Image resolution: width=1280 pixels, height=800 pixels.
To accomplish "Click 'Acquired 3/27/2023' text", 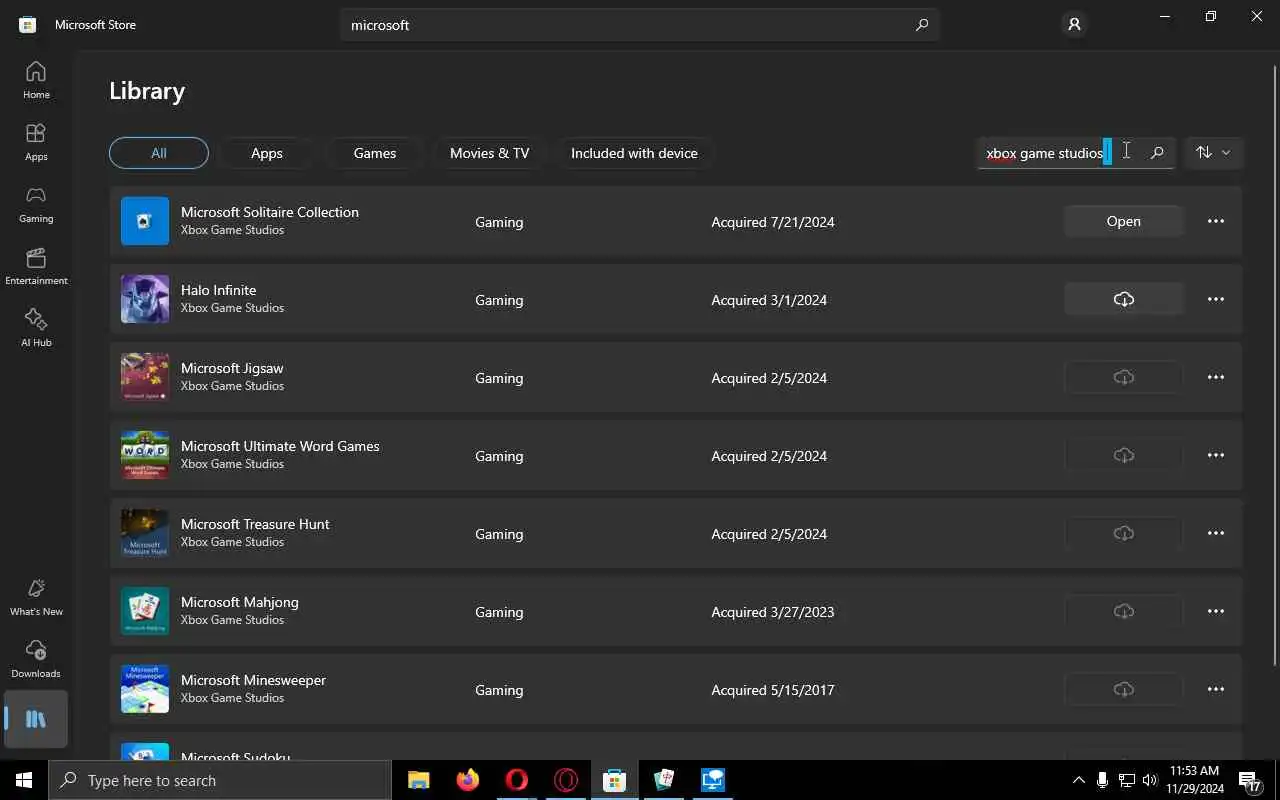I will tap(773, 612).
